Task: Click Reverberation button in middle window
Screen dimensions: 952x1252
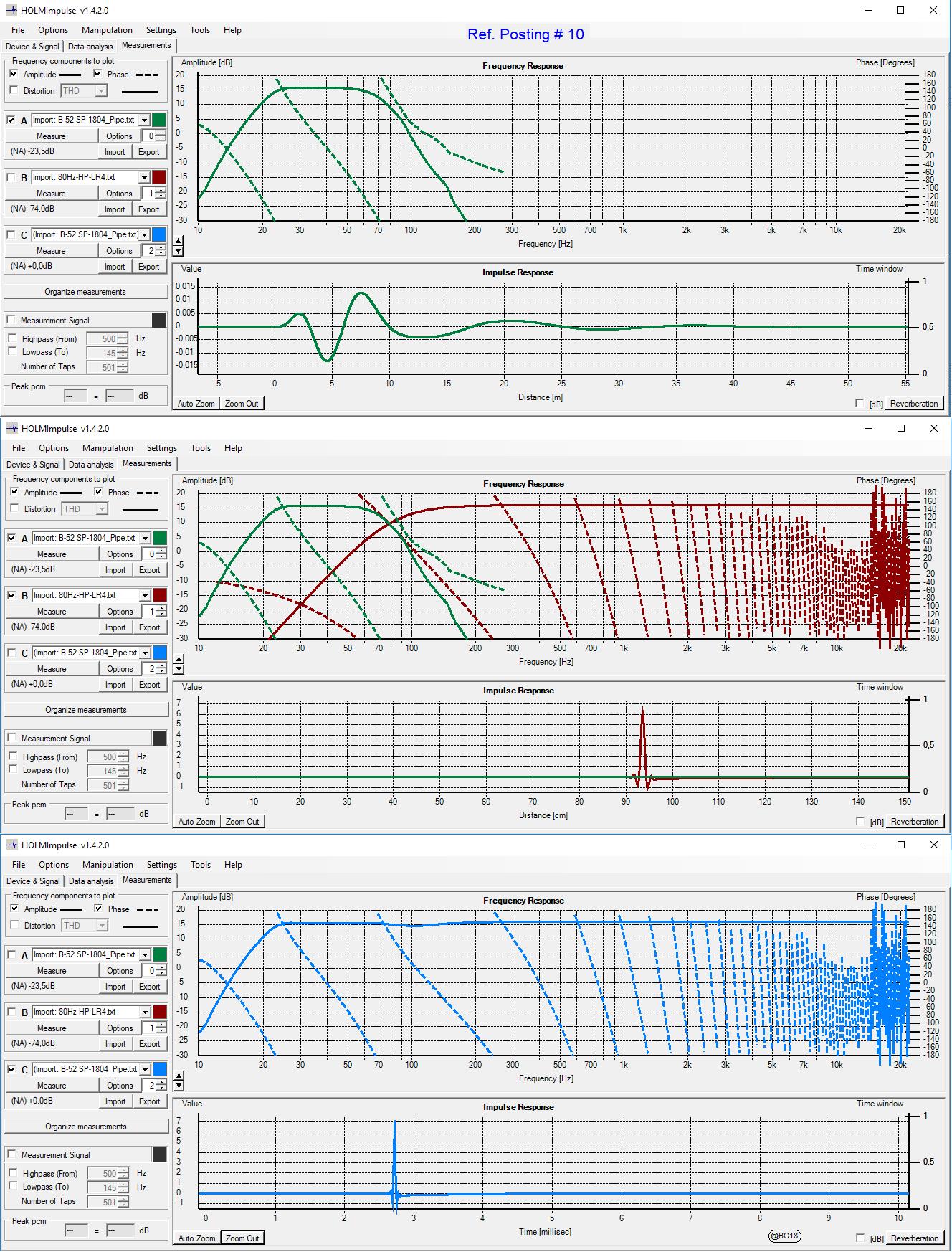Action: coord(915,822)
